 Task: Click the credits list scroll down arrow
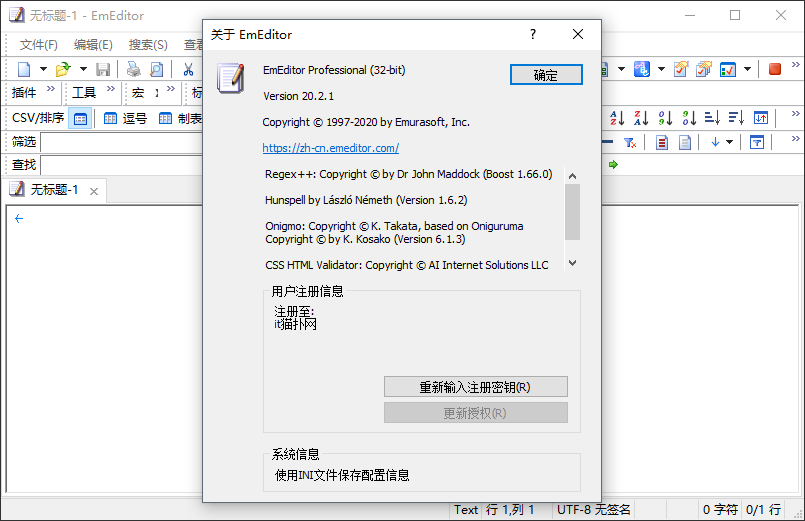[x=572, y=263]
